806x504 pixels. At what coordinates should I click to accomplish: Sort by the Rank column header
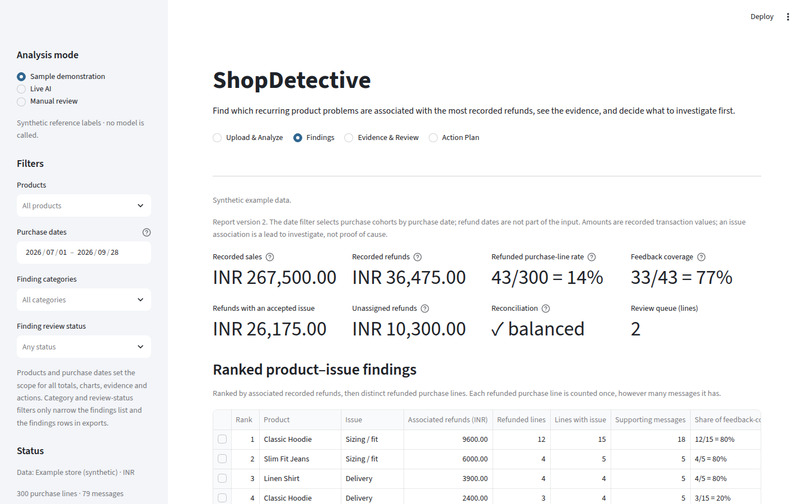tap(245, 420)
